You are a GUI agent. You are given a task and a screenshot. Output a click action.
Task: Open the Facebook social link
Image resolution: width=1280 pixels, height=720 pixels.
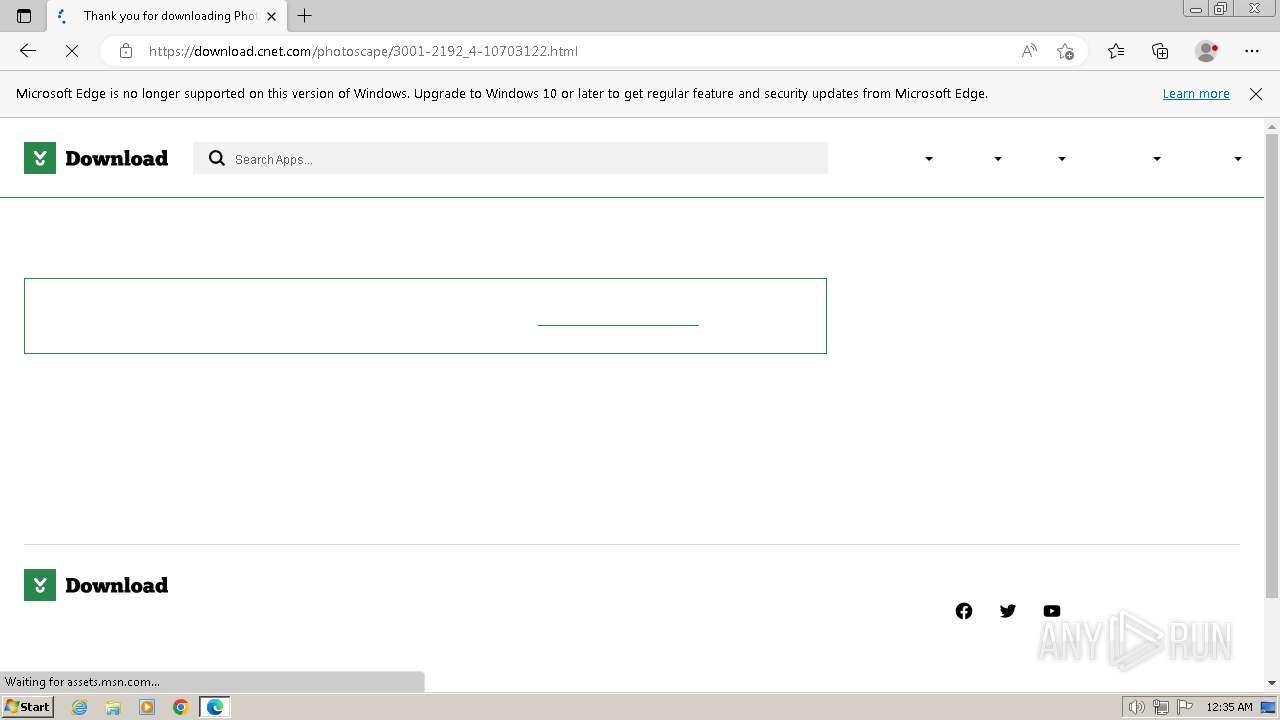tap(964, 611)
